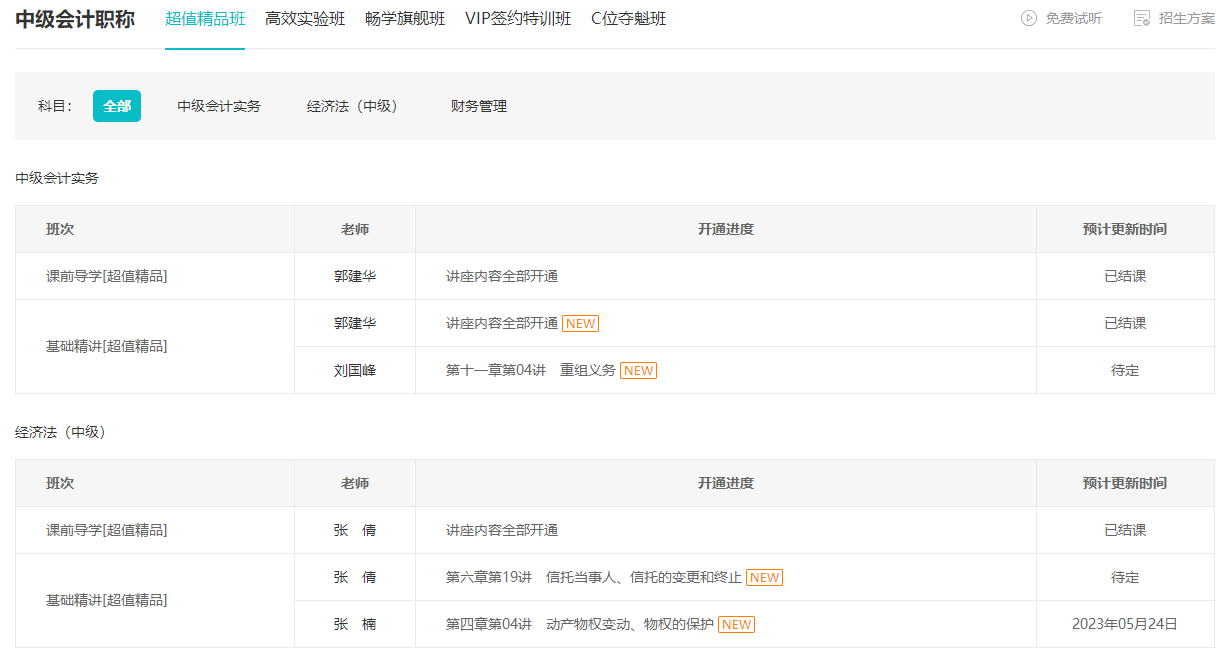This screenshot has height=659, width=1222.
Task: Filter by subject 中级会计实务
Action: [219, 106]
